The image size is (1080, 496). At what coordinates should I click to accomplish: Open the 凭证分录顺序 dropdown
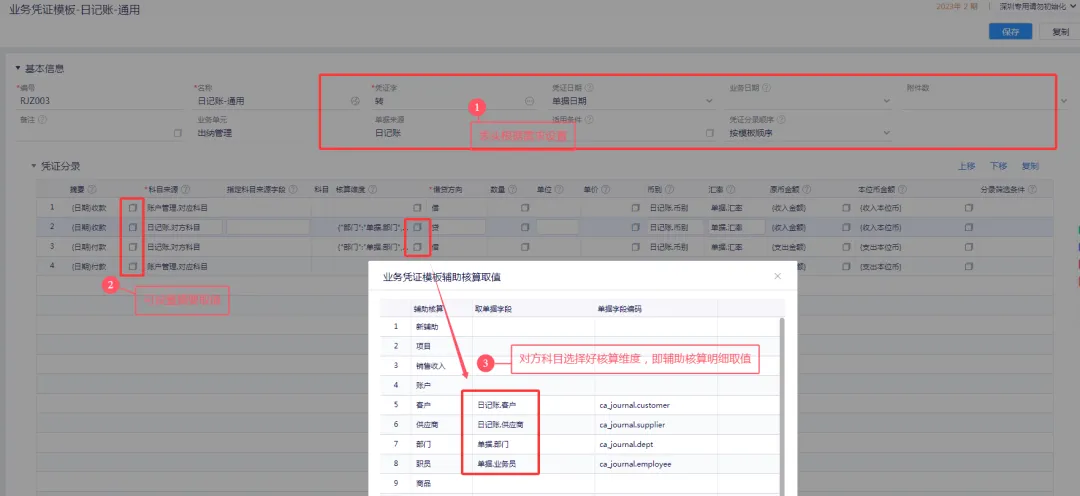pos(886,133)
